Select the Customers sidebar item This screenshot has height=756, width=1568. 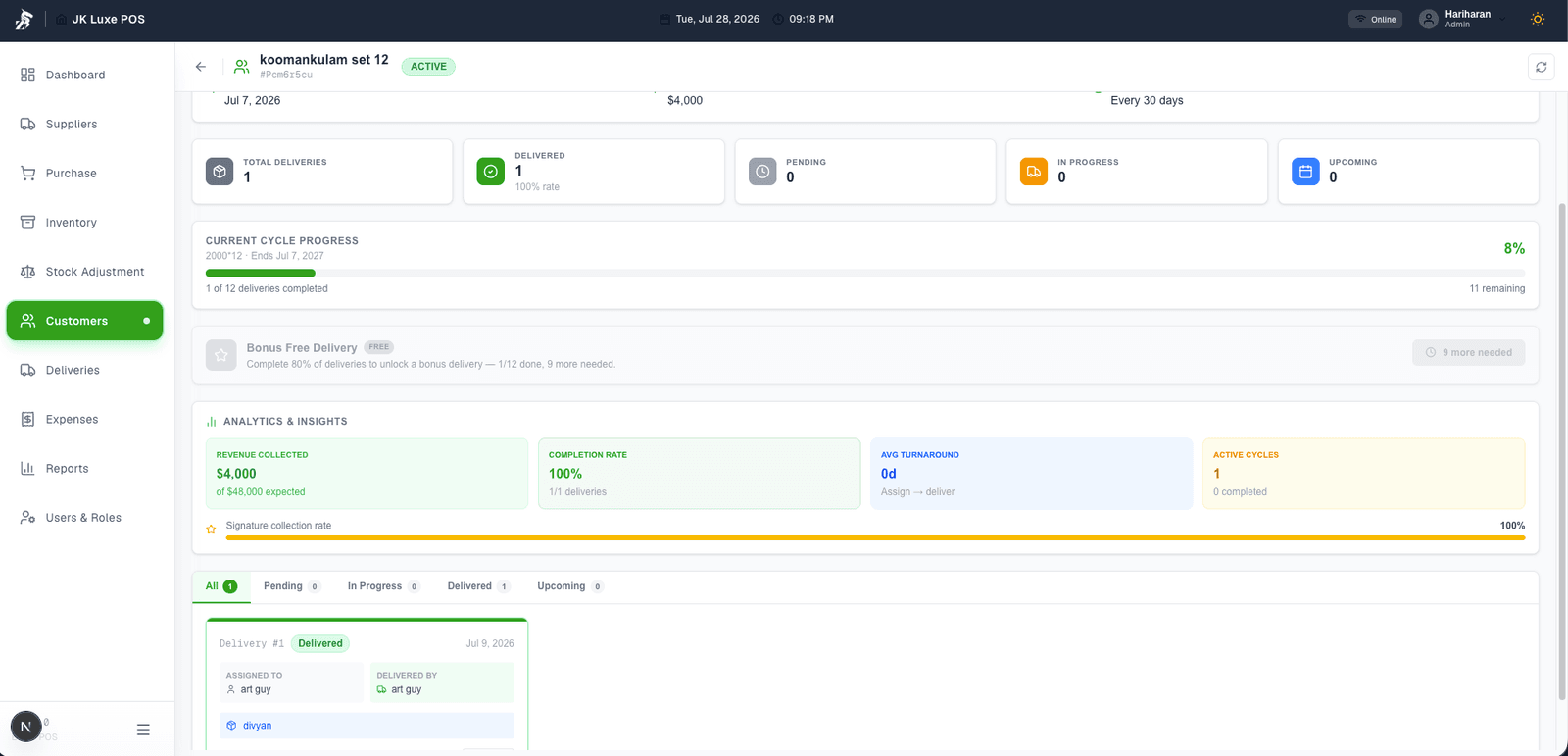tap(85, 321)
